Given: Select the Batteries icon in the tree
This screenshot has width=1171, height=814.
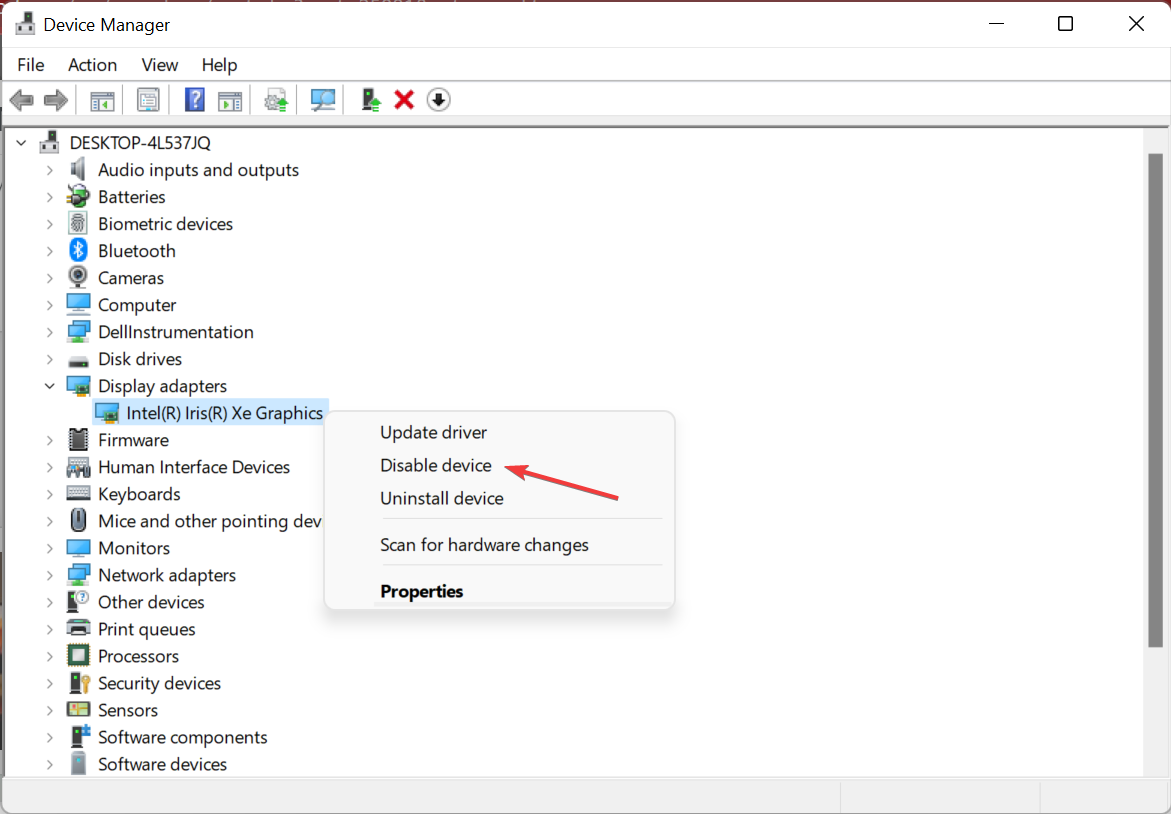Looking at the screenshot, I should click(x=78, y=197).
